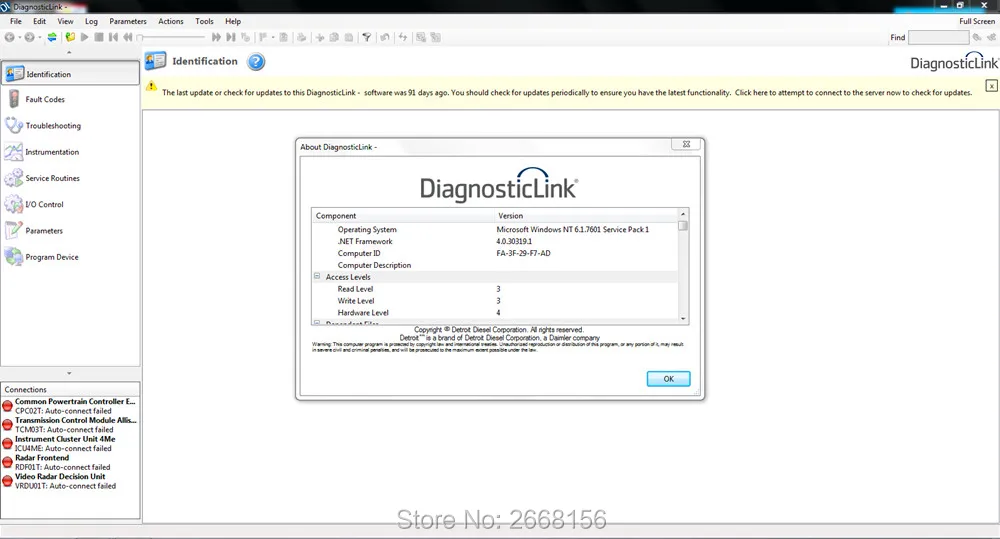Open the Parameters menu in menu bar

128,21
